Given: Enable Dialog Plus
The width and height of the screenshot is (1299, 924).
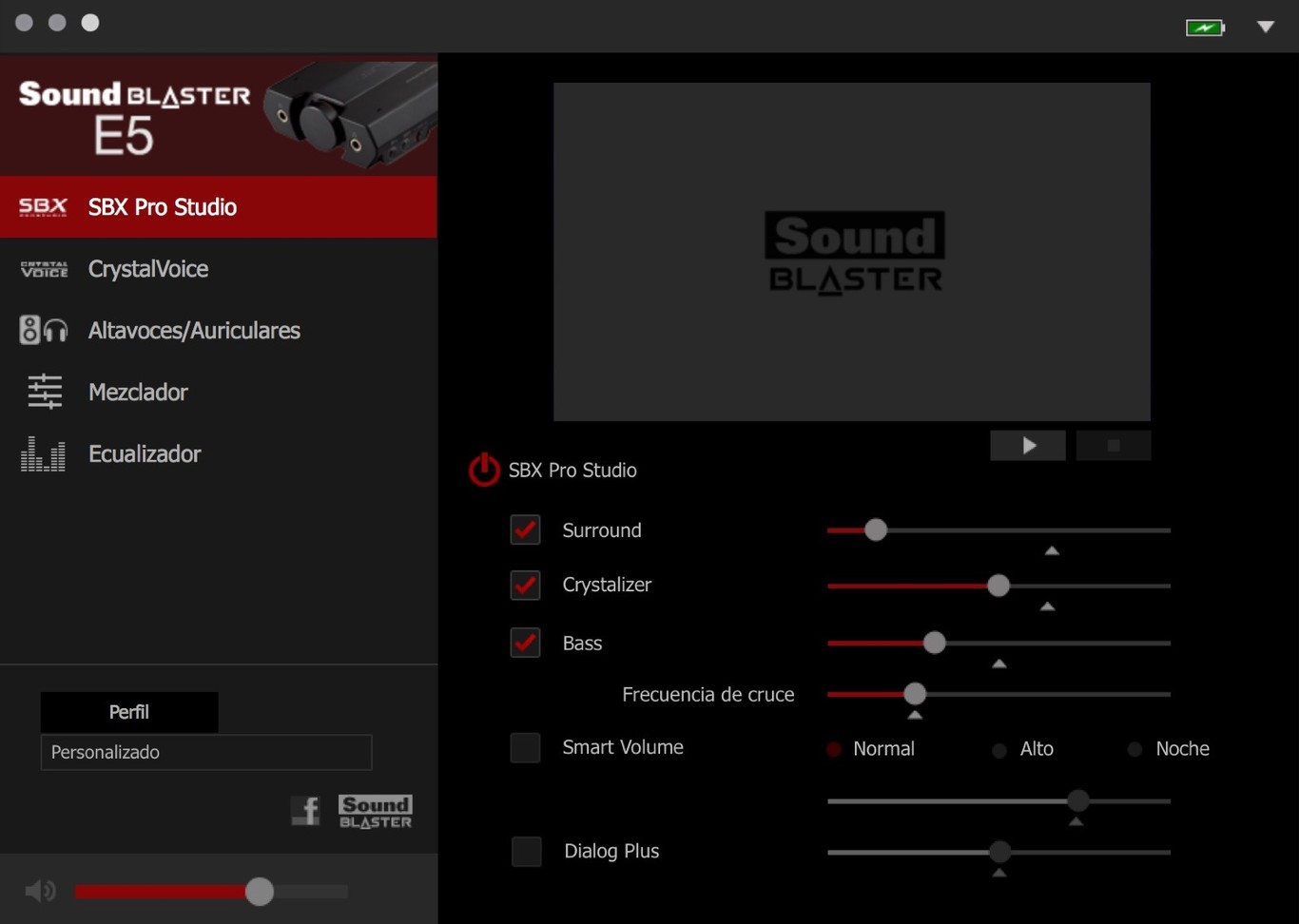Looking at the screenshot, I should click(526, 851).
